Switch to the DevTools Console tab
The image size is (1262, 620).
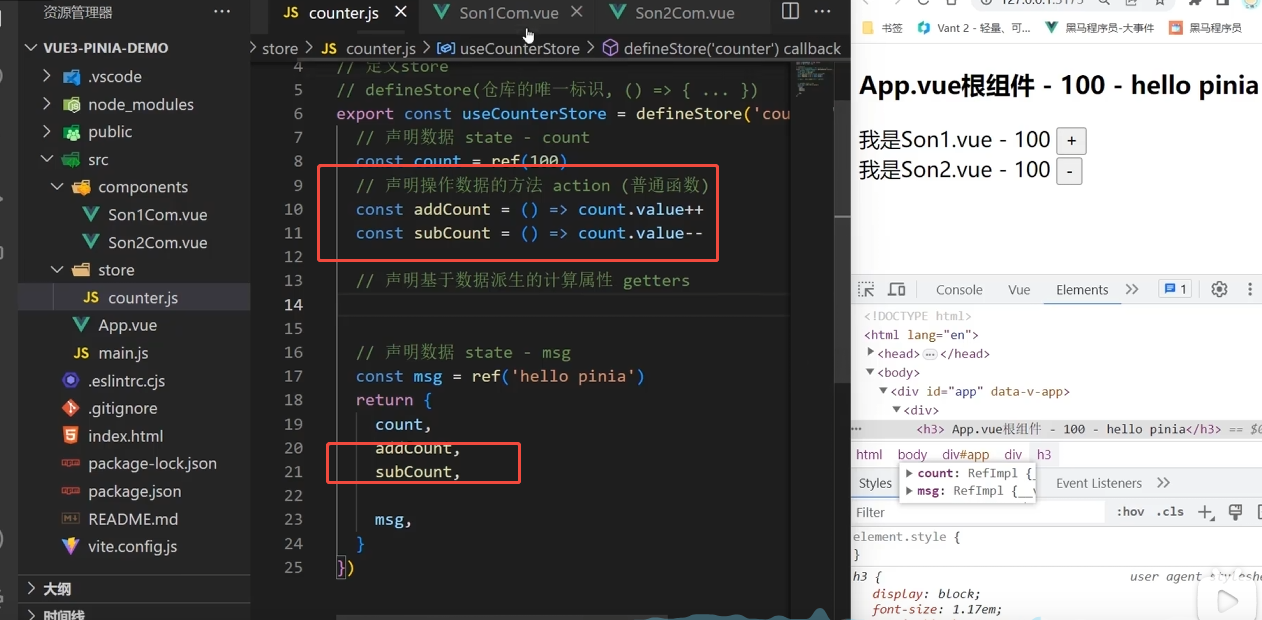coord(959,290)
